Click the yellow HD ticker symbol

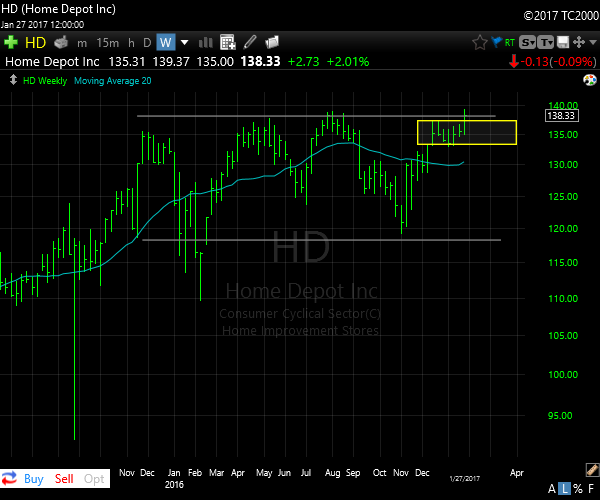point(35,42)
